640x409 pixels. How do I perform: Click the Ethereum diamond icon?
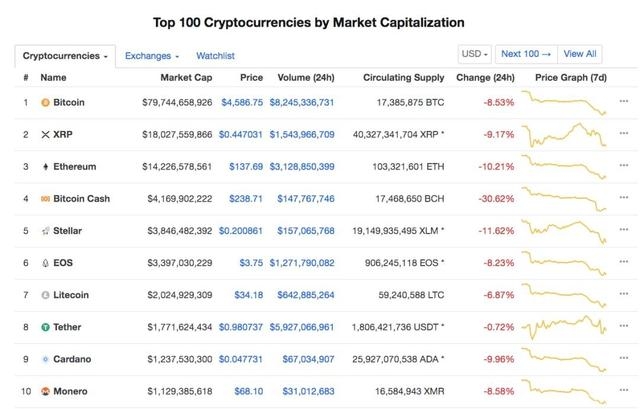pos(44,166)
